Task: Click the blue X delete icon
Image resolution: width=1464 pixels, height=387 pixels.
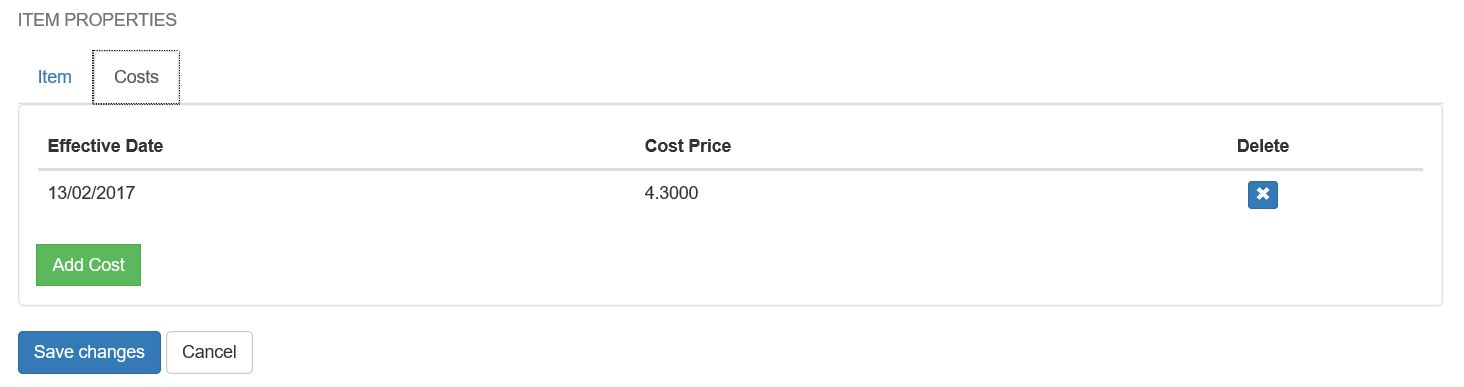Action: (x=1262, y=194)
